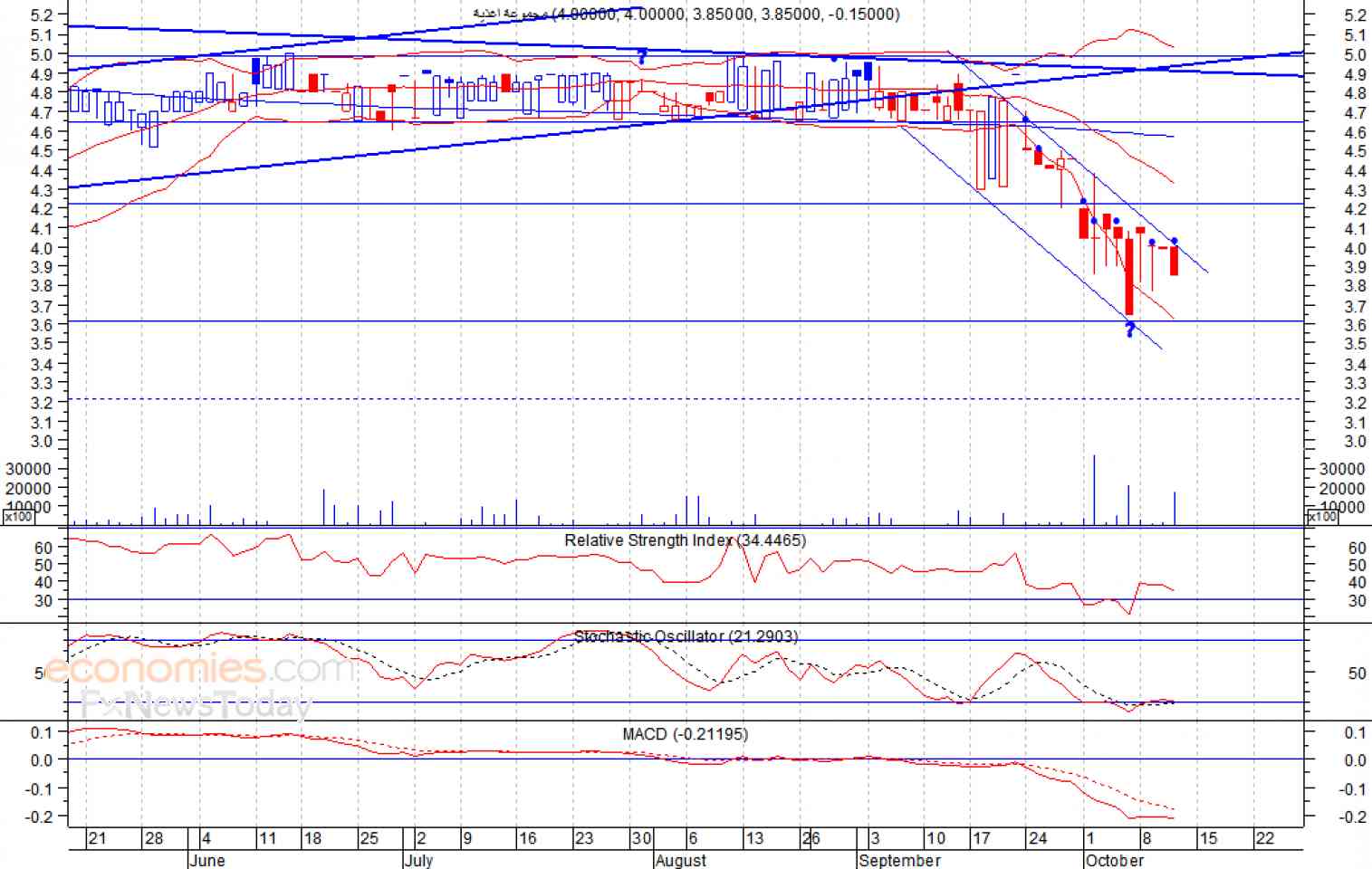Click the -0.2 MACD level on right axis

pos(1352,816)
